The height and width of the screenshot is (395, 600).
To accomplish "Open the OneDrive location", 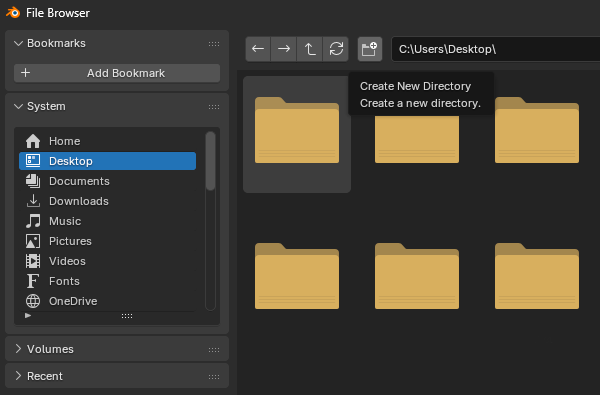I will point(108,301).
